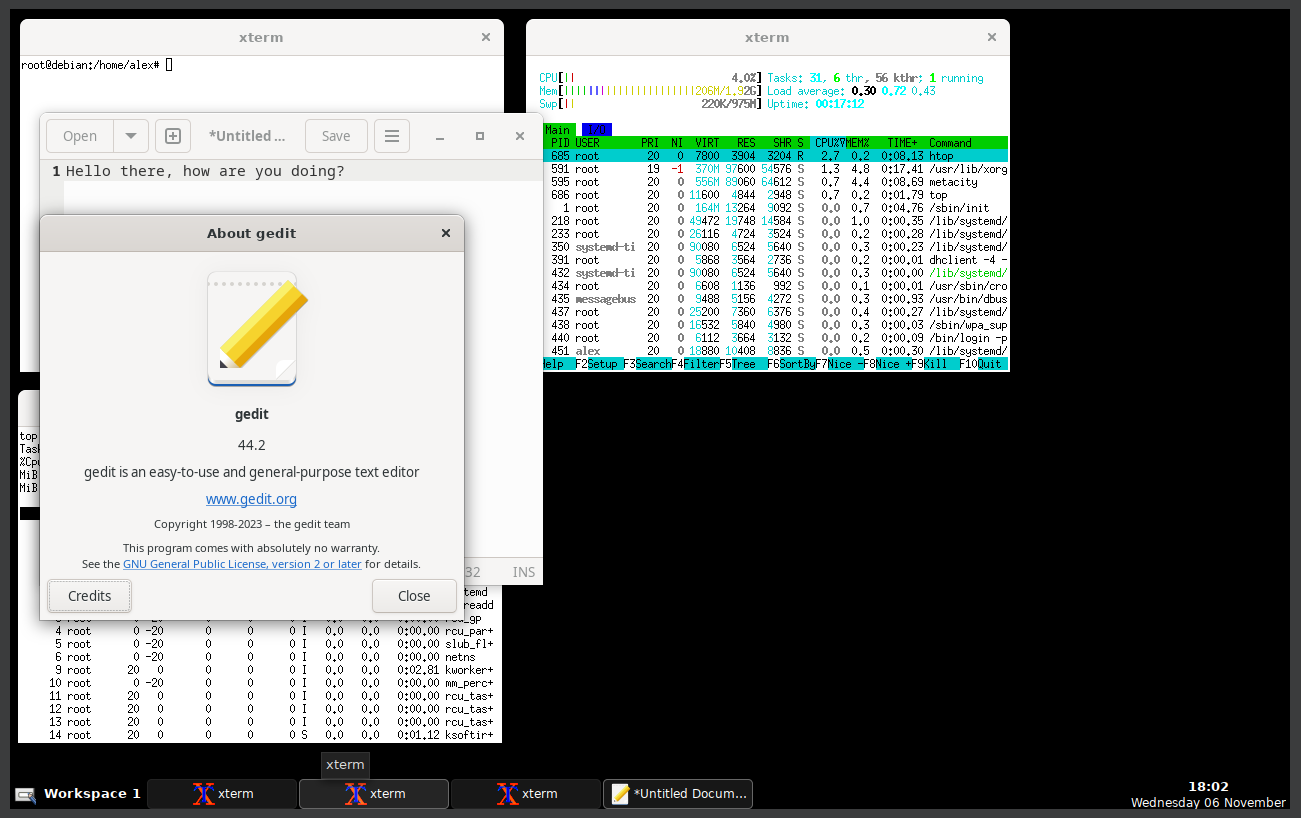Toggle overwrite mode via the INS indicator

pyautogui.click(x=523, y=571)
